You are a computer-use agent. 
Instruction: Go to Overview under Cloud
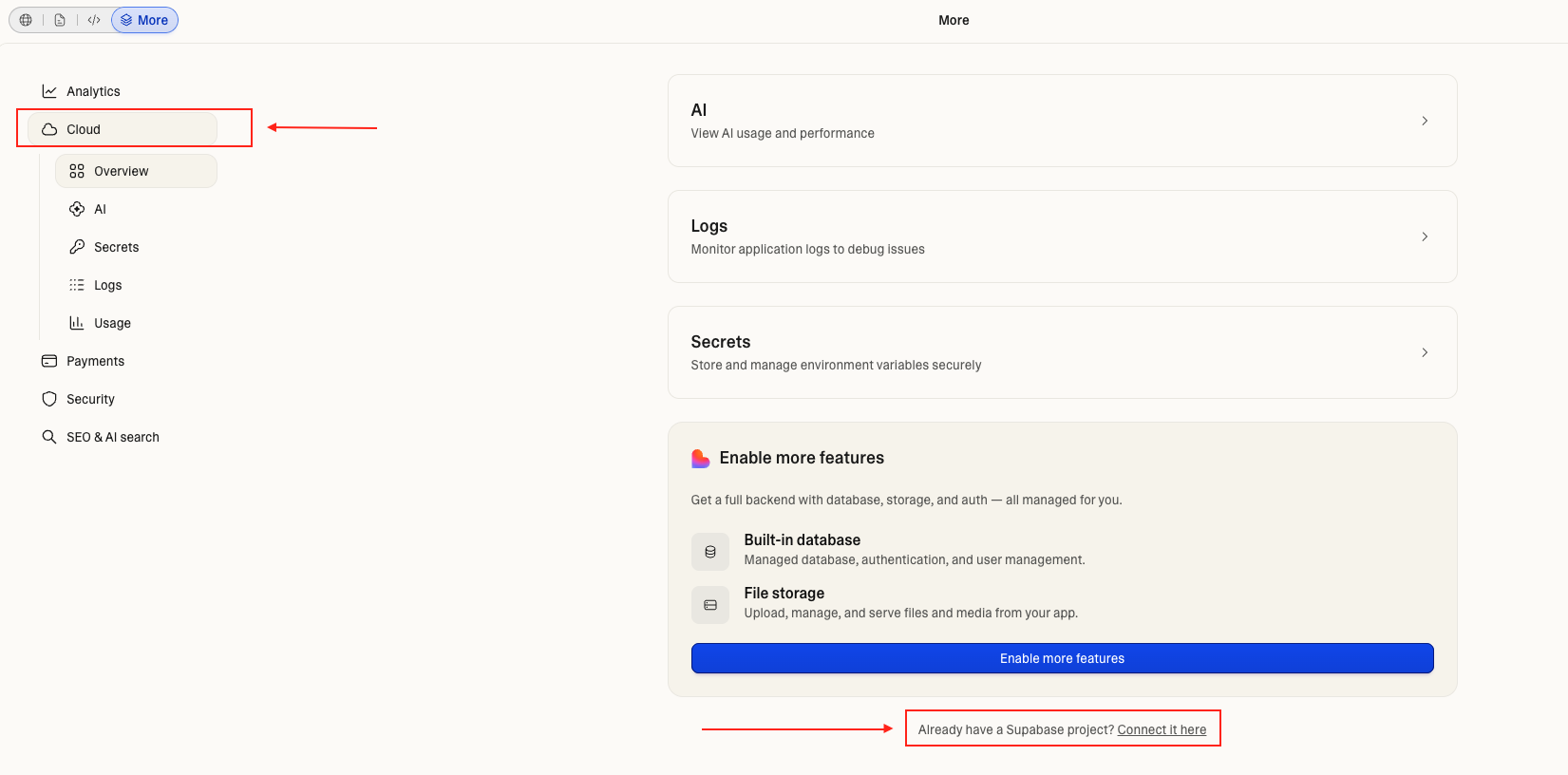coord(137,171)
